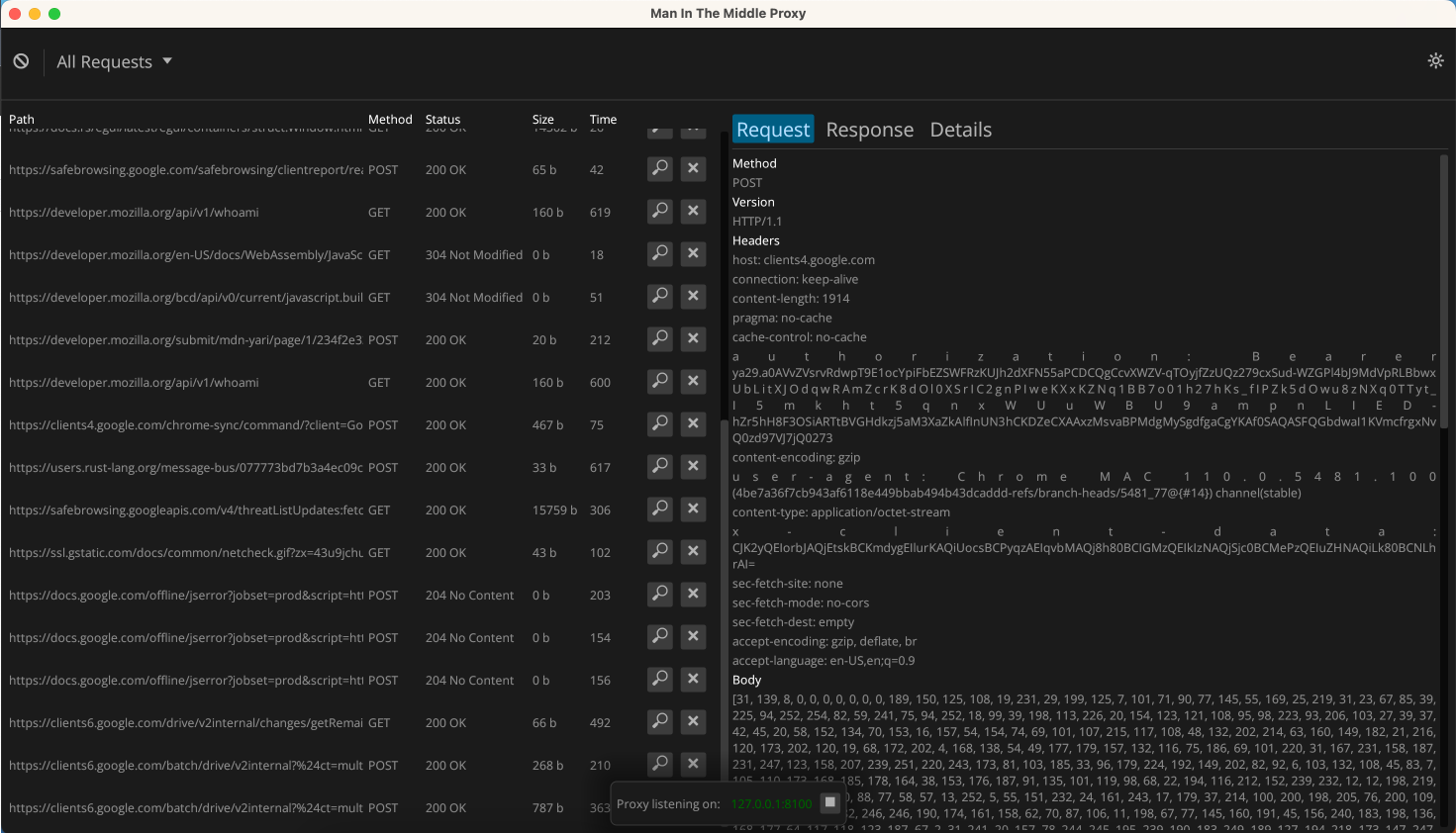Switch to the Response tab

(870, 130)
